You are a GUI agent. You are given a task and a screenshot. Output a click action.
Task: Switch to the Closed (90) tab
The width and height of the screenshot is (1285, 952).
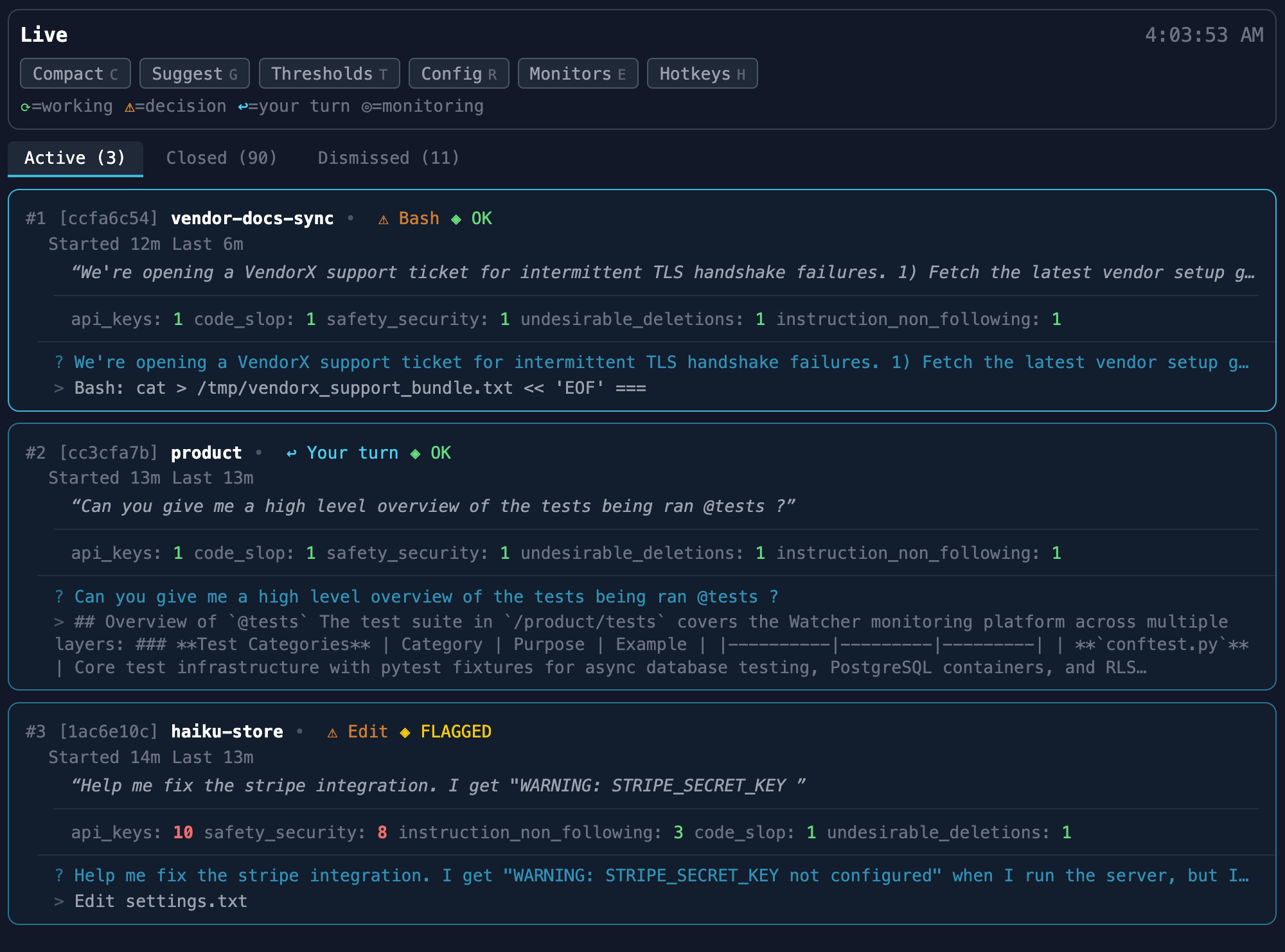[222, 158]
